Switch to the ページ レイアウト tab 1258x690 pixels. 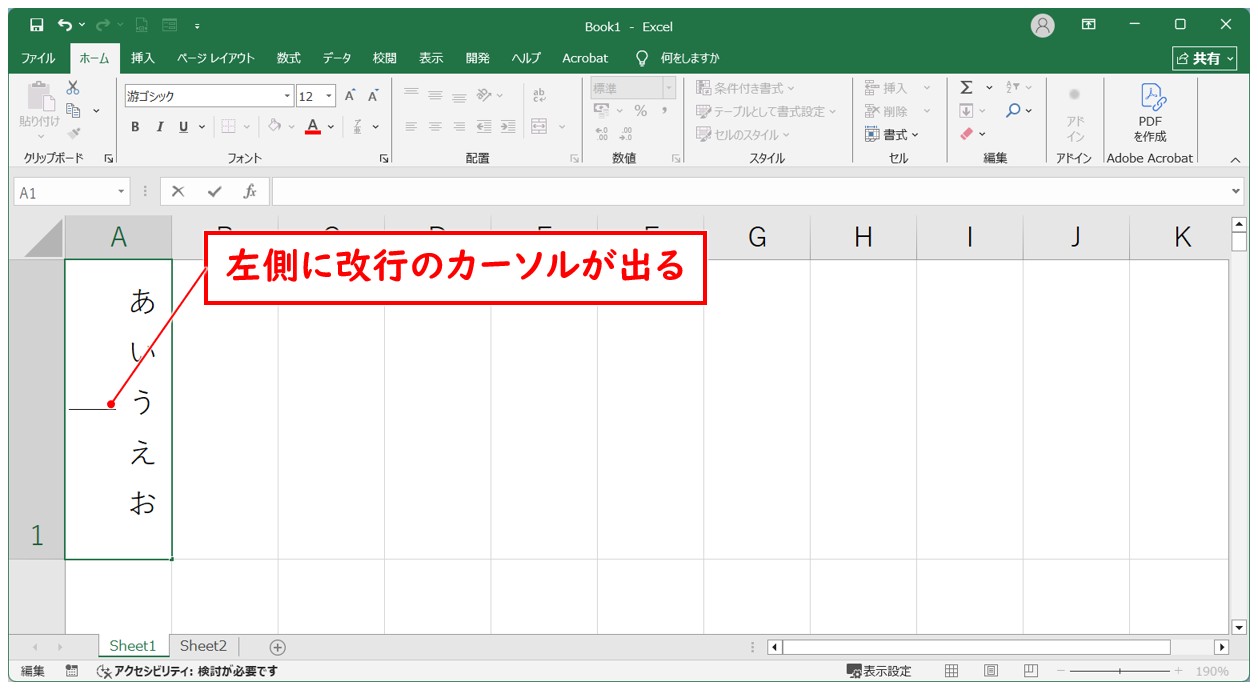point(216,58)
